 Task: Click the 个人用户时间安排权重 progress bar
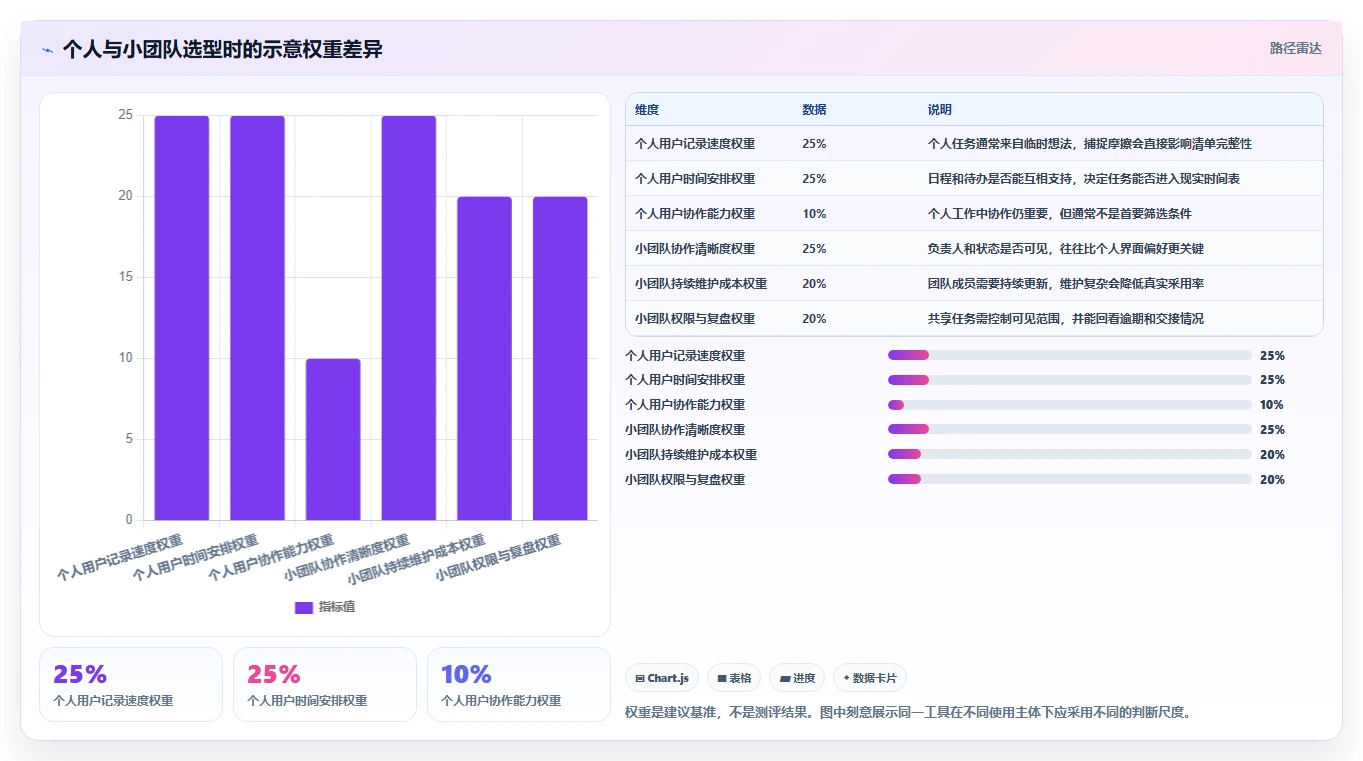(x=1070, y=380)
